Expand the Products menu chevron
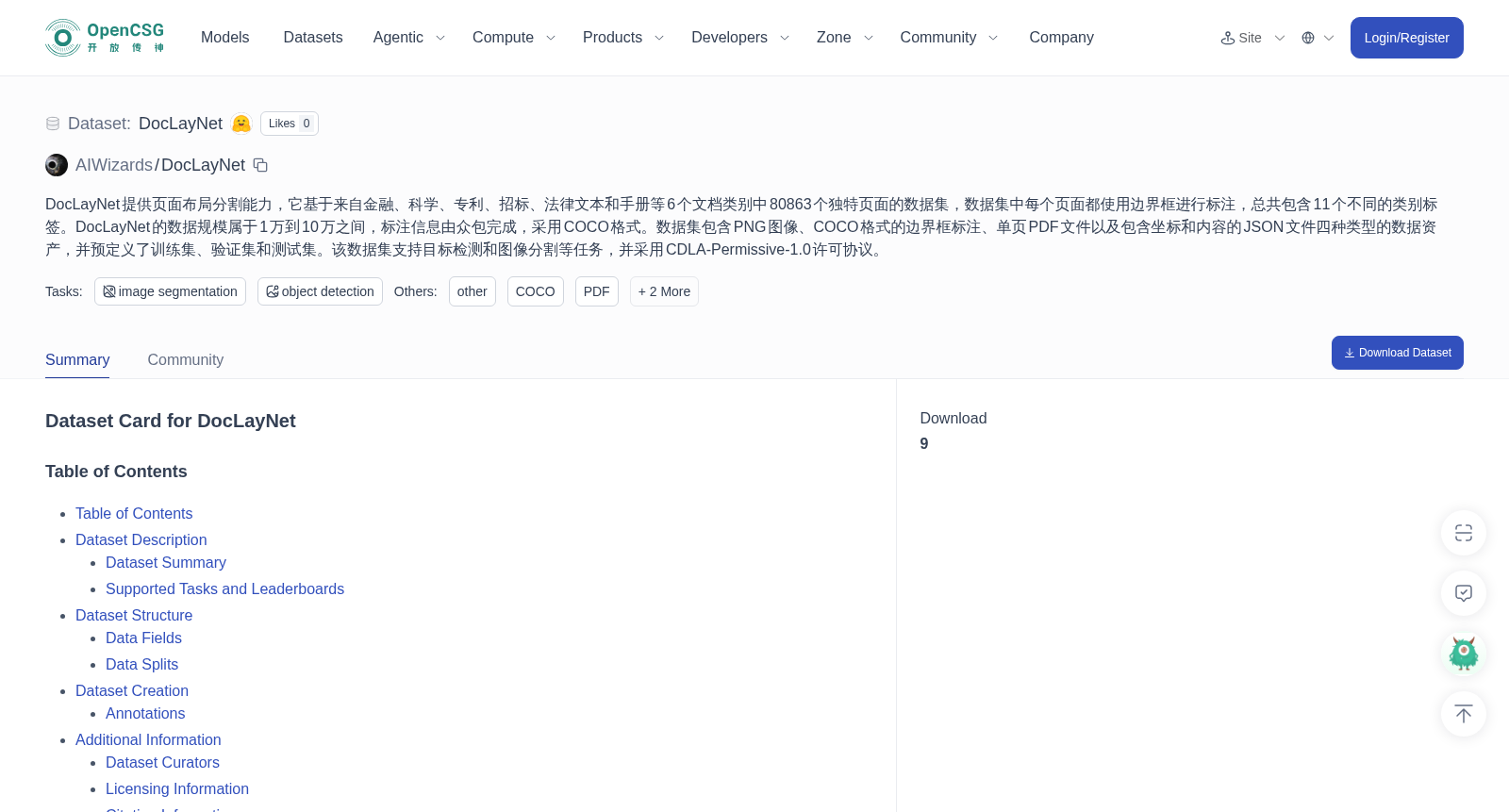This screenshot has width=1509, height=812. (x=659, y=38)
